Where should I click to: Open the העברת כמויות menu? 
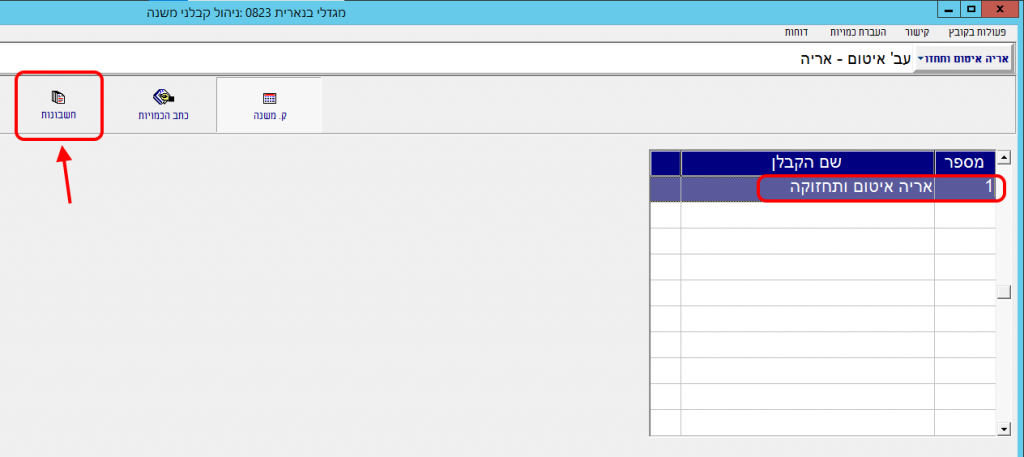tap(856, 33)
